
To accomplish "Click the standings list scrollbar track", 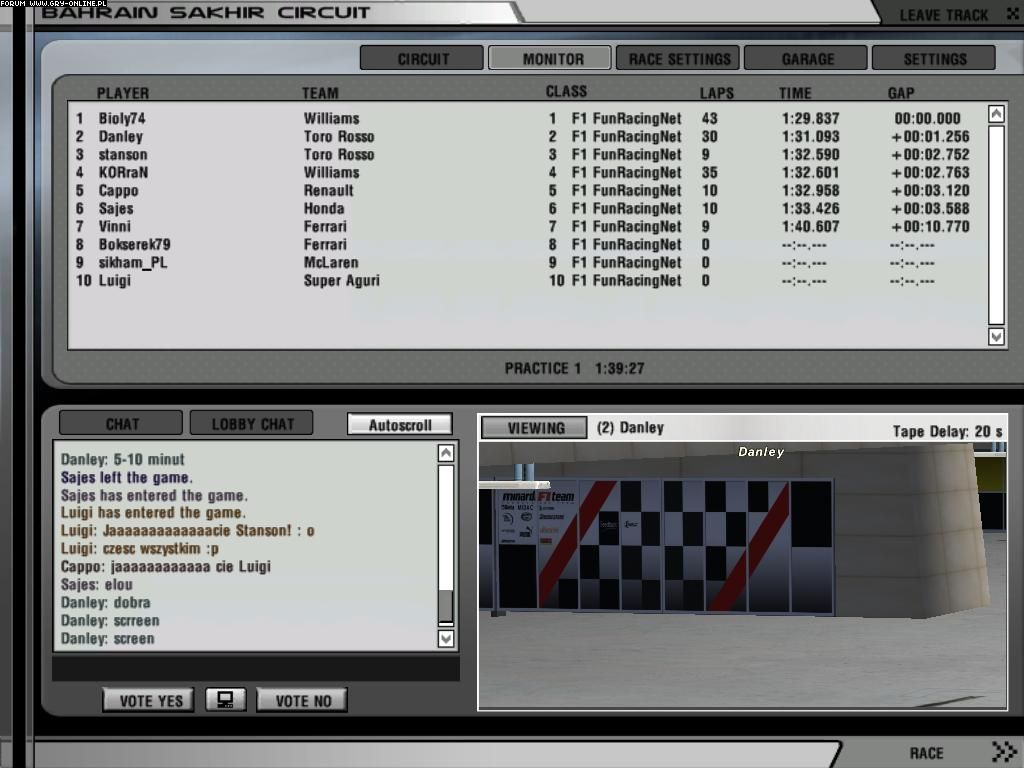I will [996, 225].
